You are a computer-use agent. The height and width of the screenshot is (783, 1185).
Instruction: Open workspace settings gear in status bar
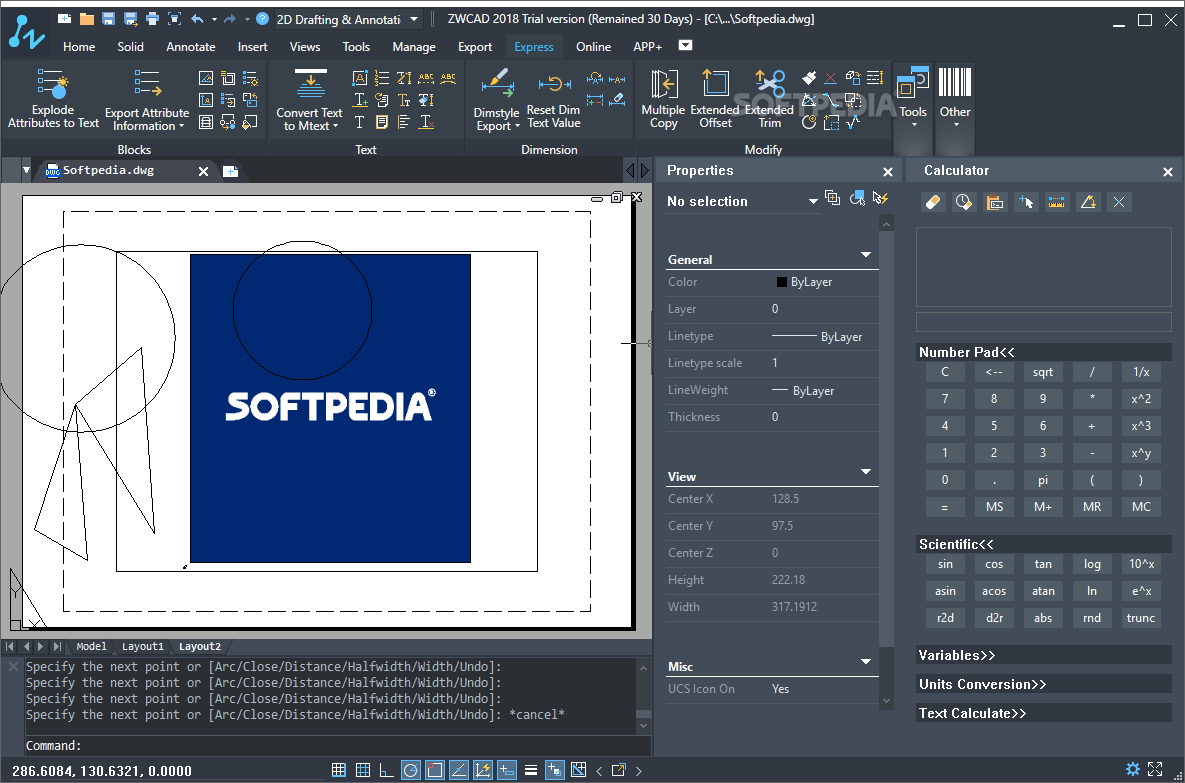click(x=1133, y=769)
